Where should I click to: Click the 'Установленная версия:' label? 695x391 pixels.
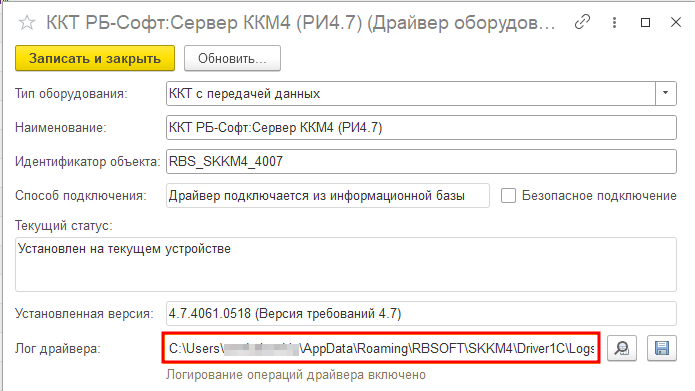point(84,314)
